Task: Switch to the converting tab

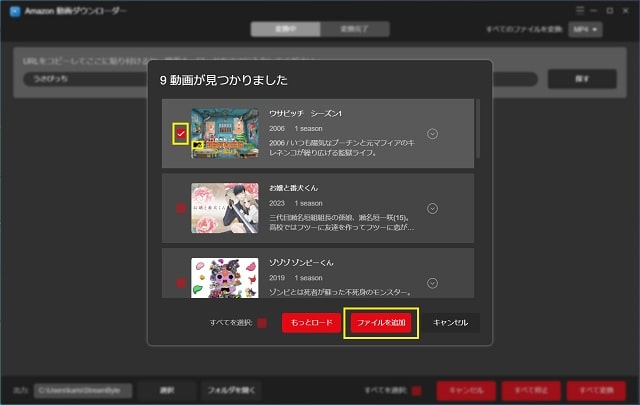Action: (x=285, y=29)
